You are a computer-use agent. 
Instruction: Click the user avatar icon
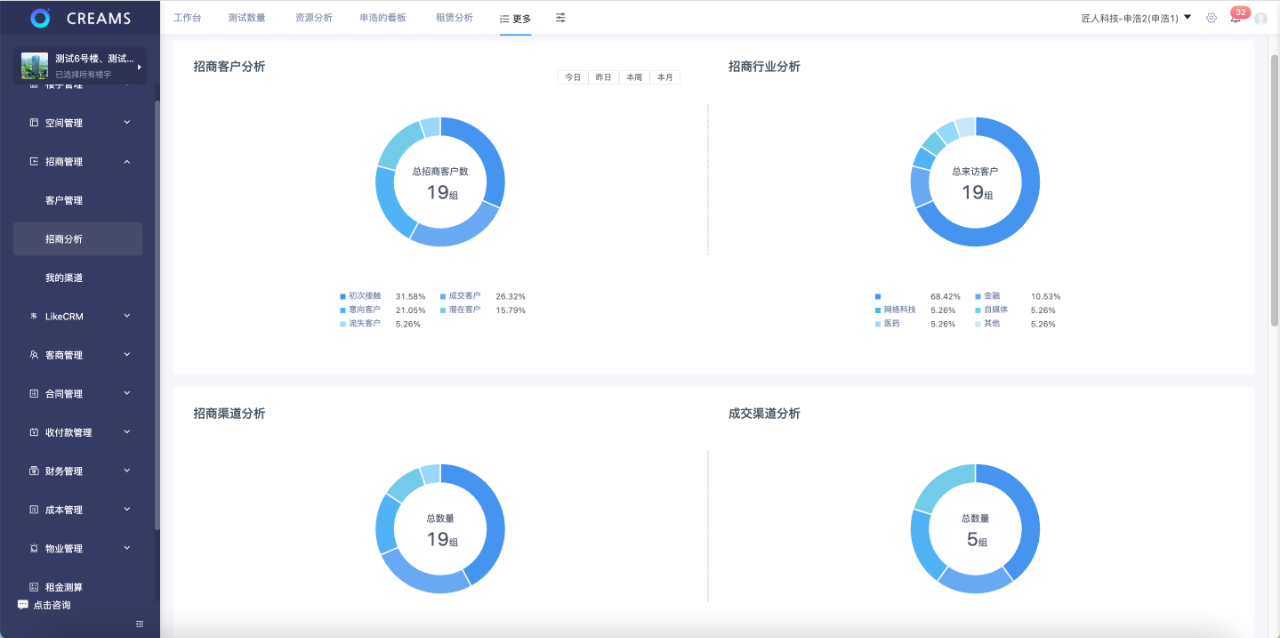point(1260,18)
